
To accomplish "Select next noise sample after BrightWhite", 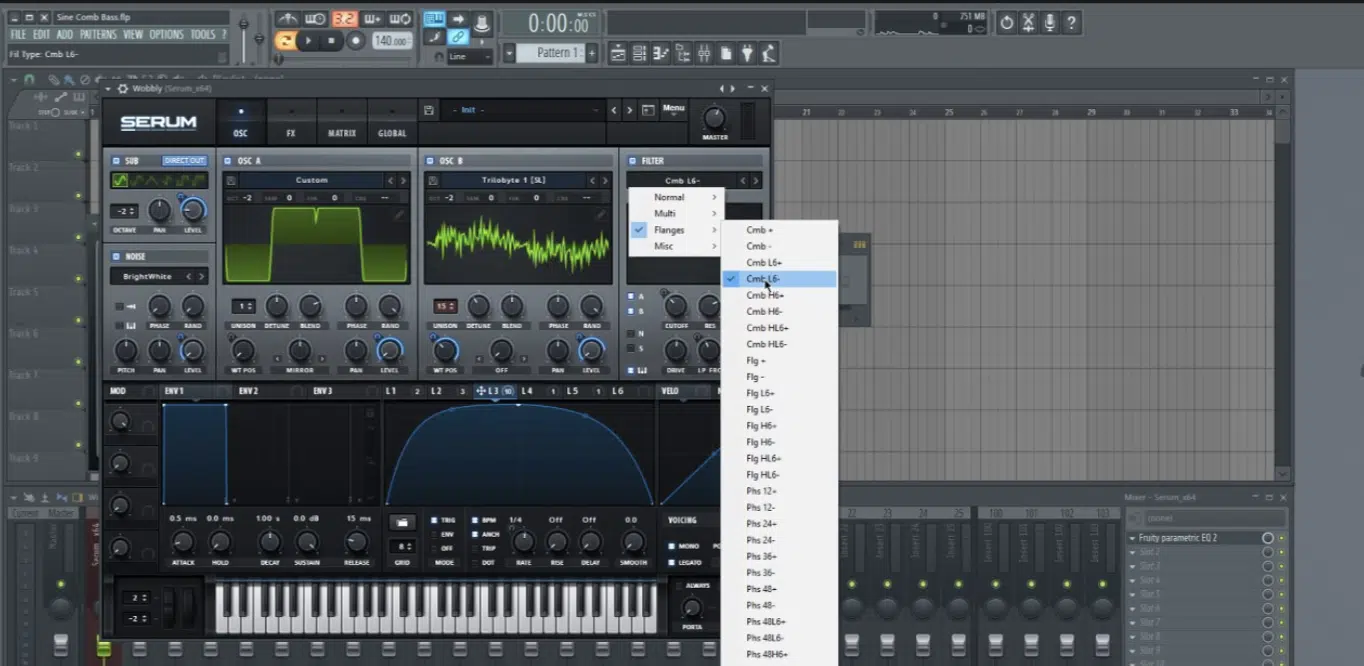I will coord(201,276).
